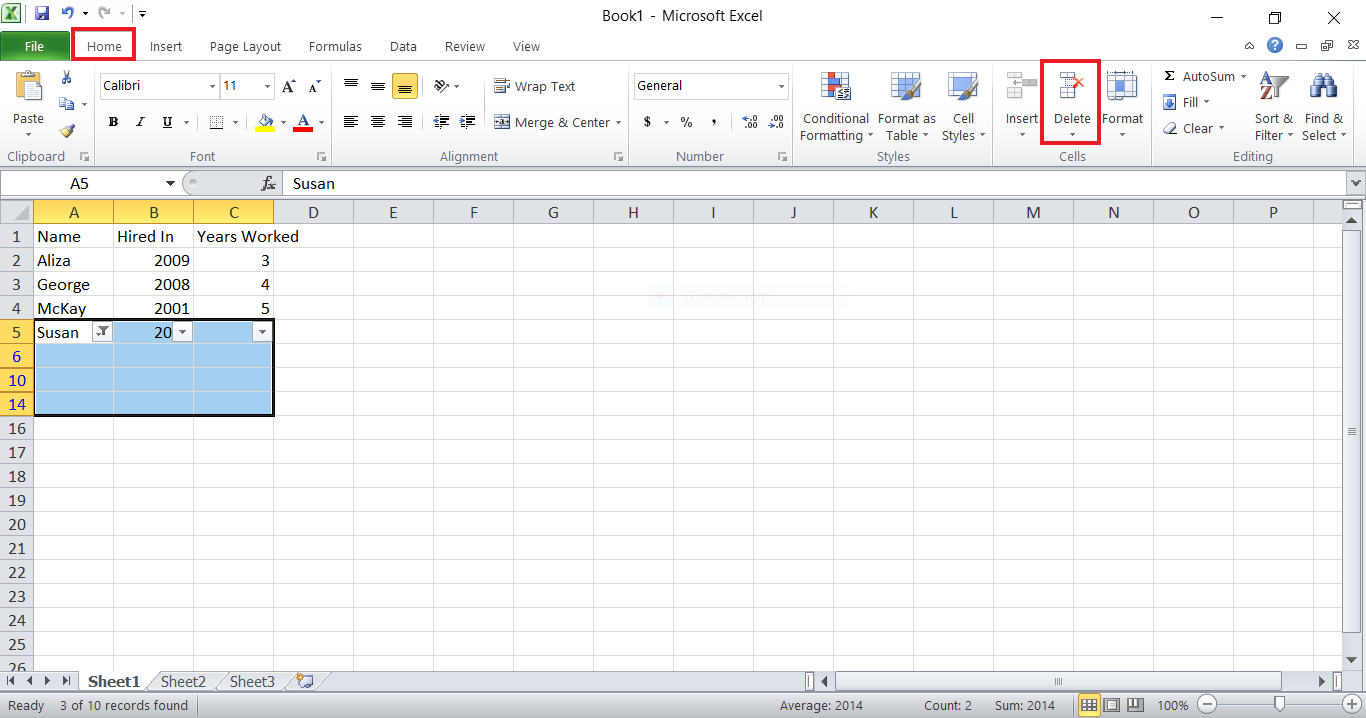Apply fill color with the paint bucket icon
This screenshot has width=1366, height=718.
(x=265, y=122)
